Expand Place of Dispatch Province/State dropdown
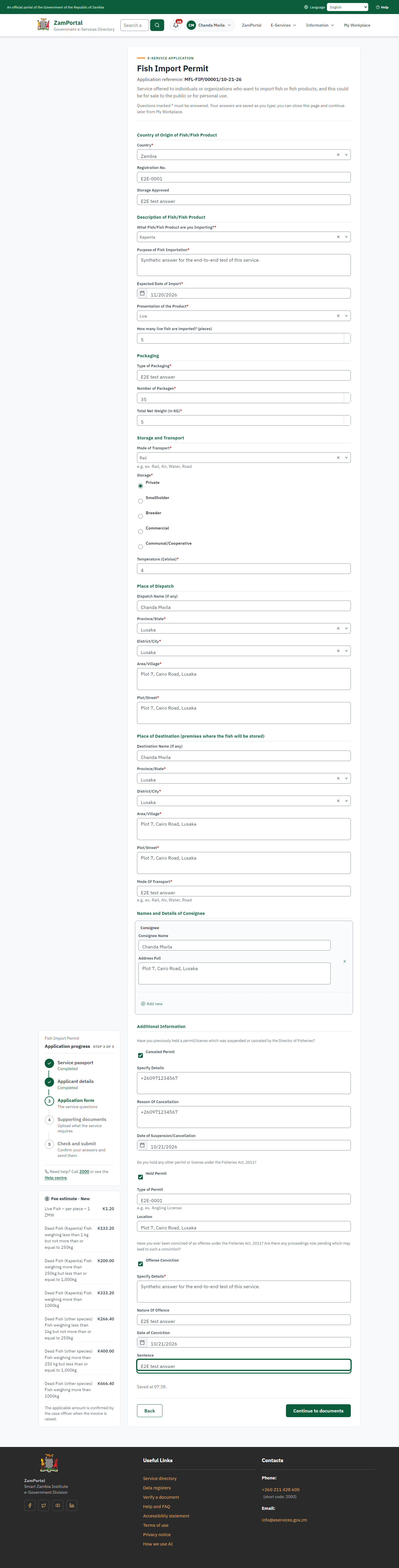The image size is (399, 1568). tap(347, 628)
